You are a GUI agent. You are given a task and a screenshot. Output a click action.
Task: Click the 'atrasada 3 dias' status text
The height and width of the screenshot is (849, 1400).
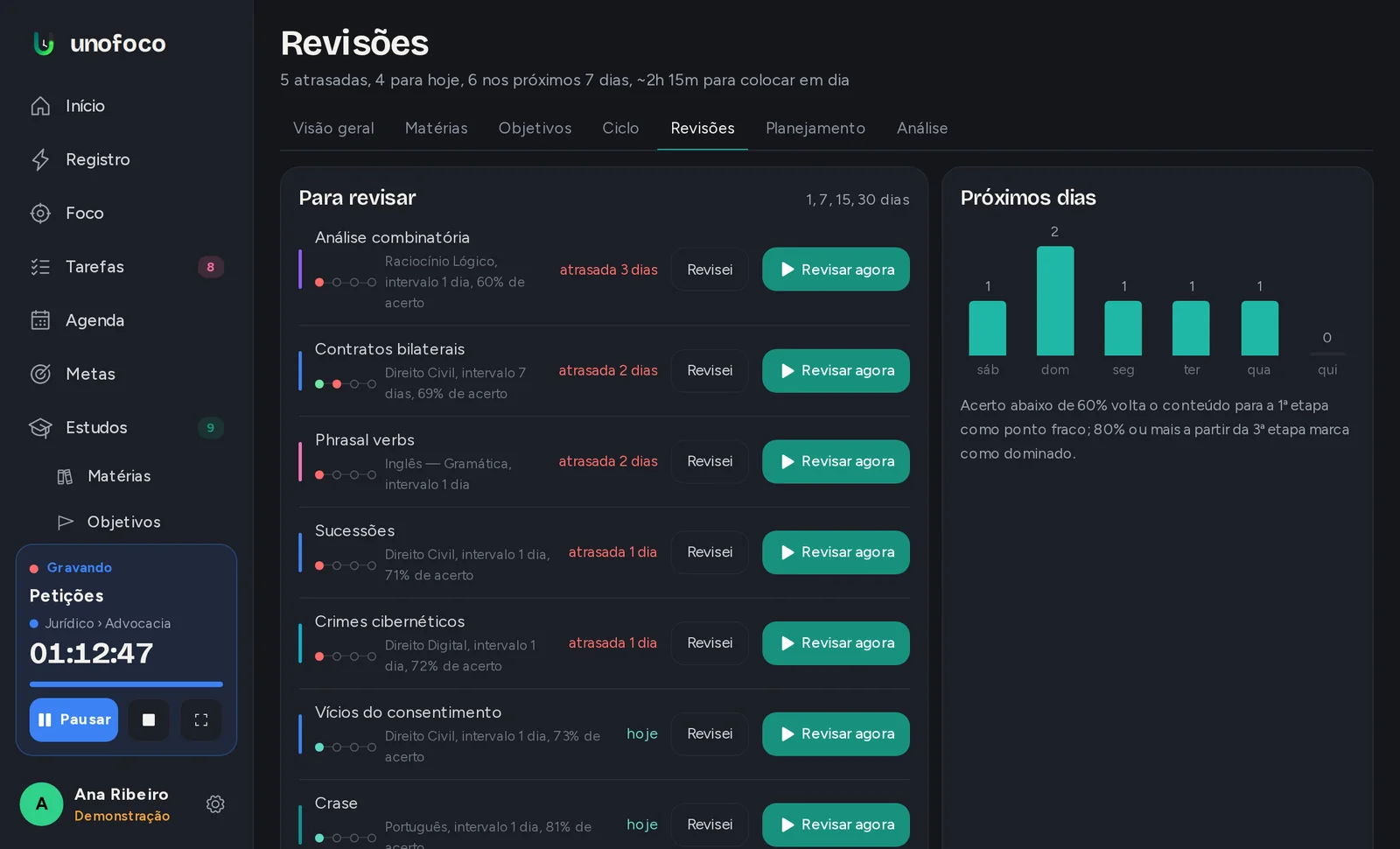pyautogui.click(x=609, y=270)
